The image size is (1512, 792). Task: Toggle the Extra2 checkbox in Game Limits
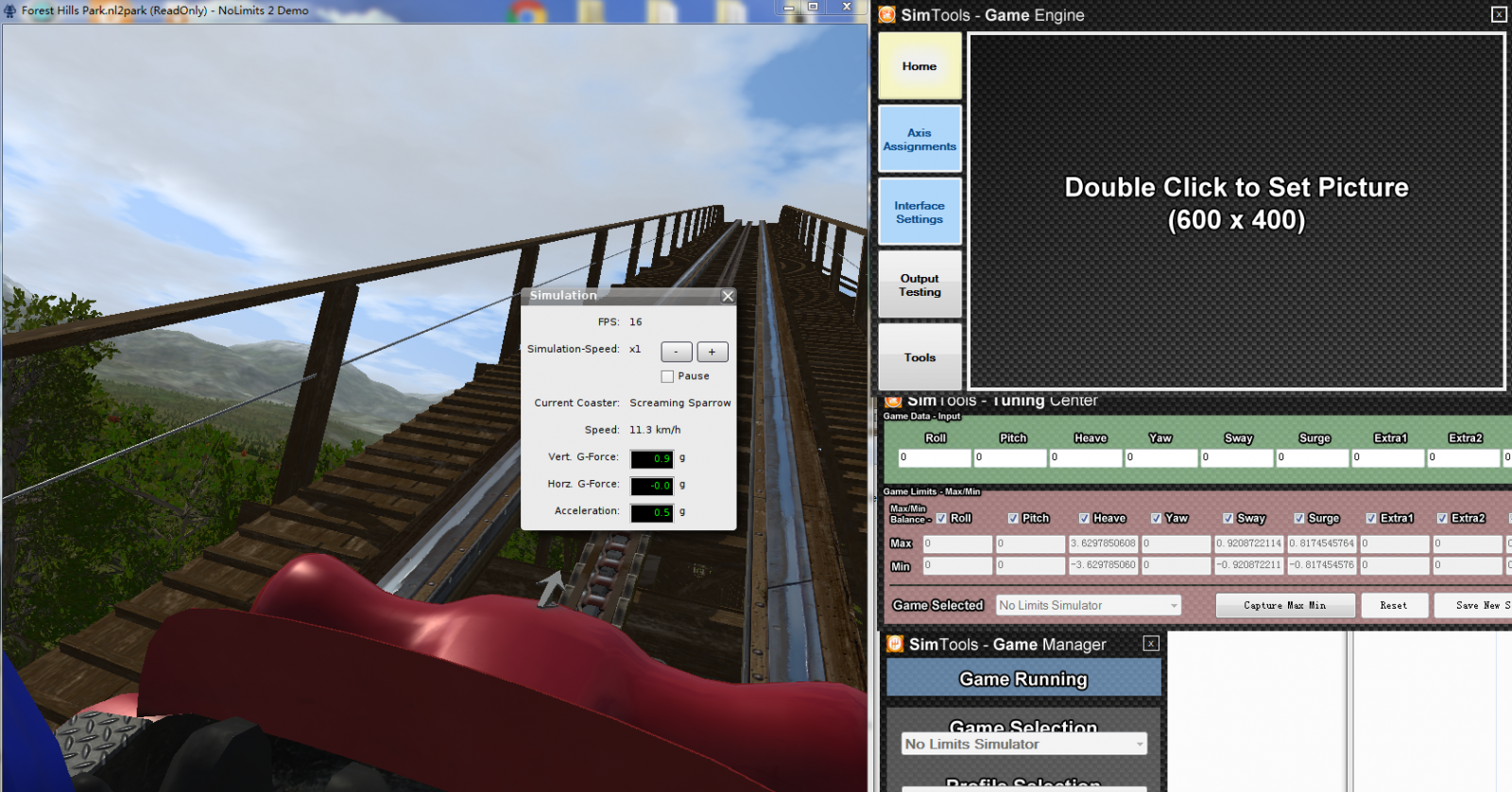click(x=1442, y=518)
